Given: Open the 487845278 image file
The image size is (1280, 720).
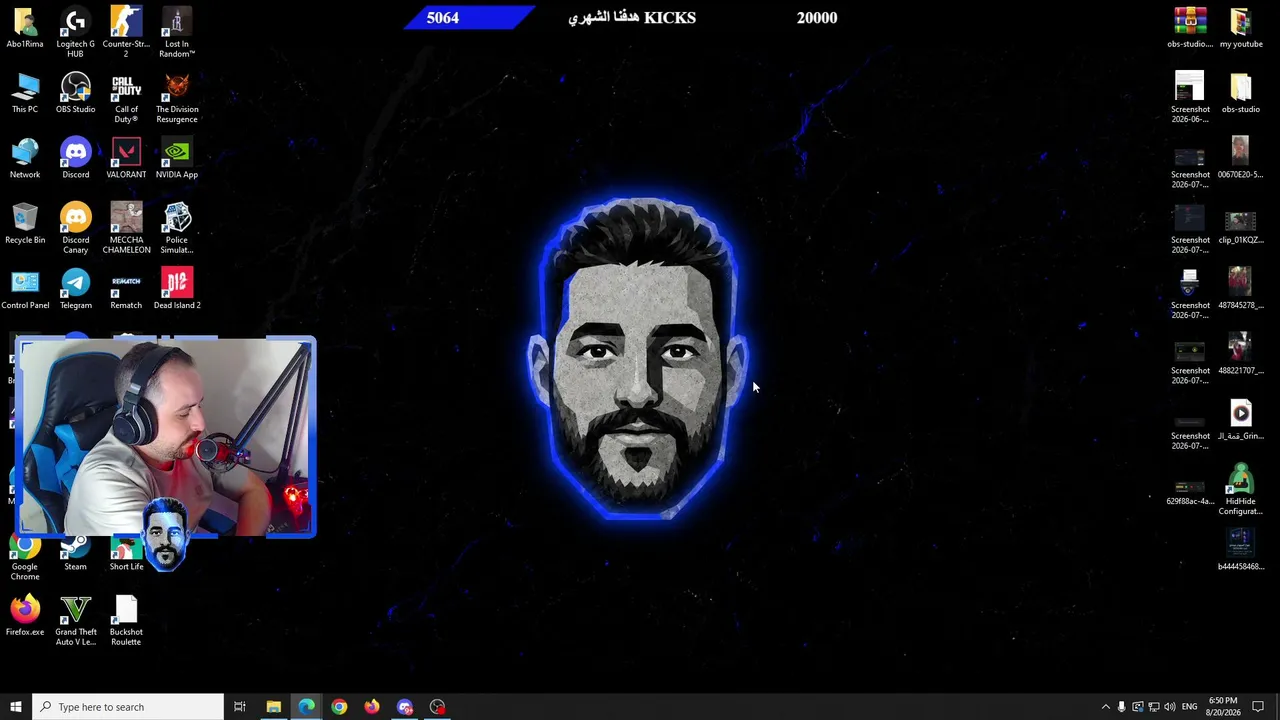Looking at the screenshot, I should pyautogui.click(x=1240, y=290).
